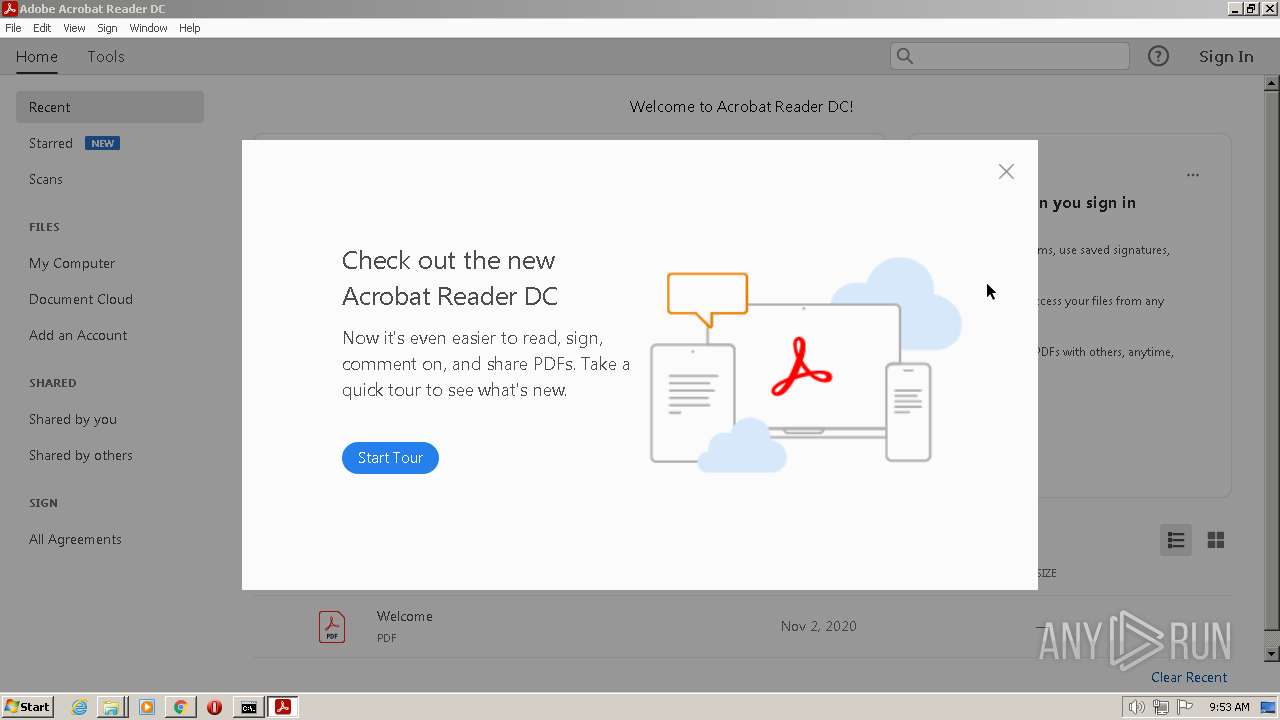This screenshot has height=720, width=1280.
Task: Open the command prompt taskbar icon
Action: point(248,707)
